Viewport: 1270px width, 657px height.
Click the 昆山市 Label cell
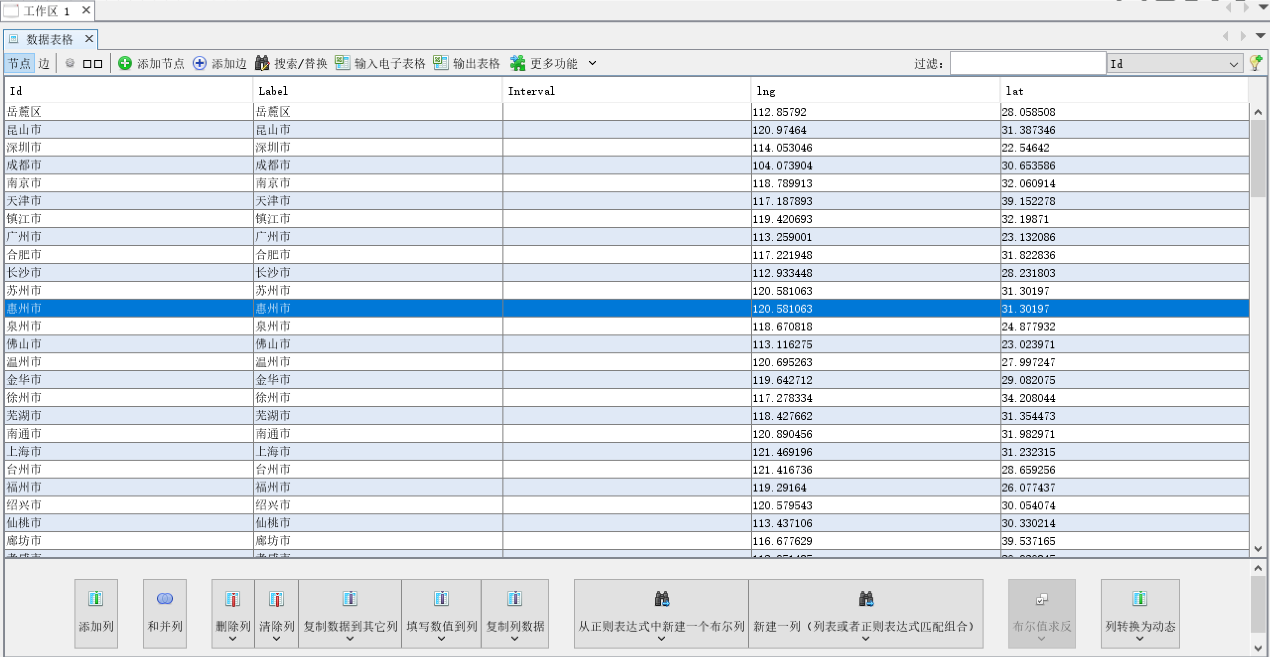tap(378, 130)
